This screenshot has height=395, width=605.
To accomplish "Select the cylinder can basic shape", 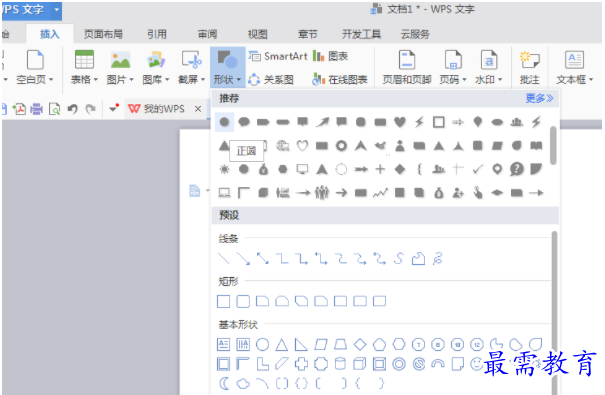I will (x=340, y=364).
